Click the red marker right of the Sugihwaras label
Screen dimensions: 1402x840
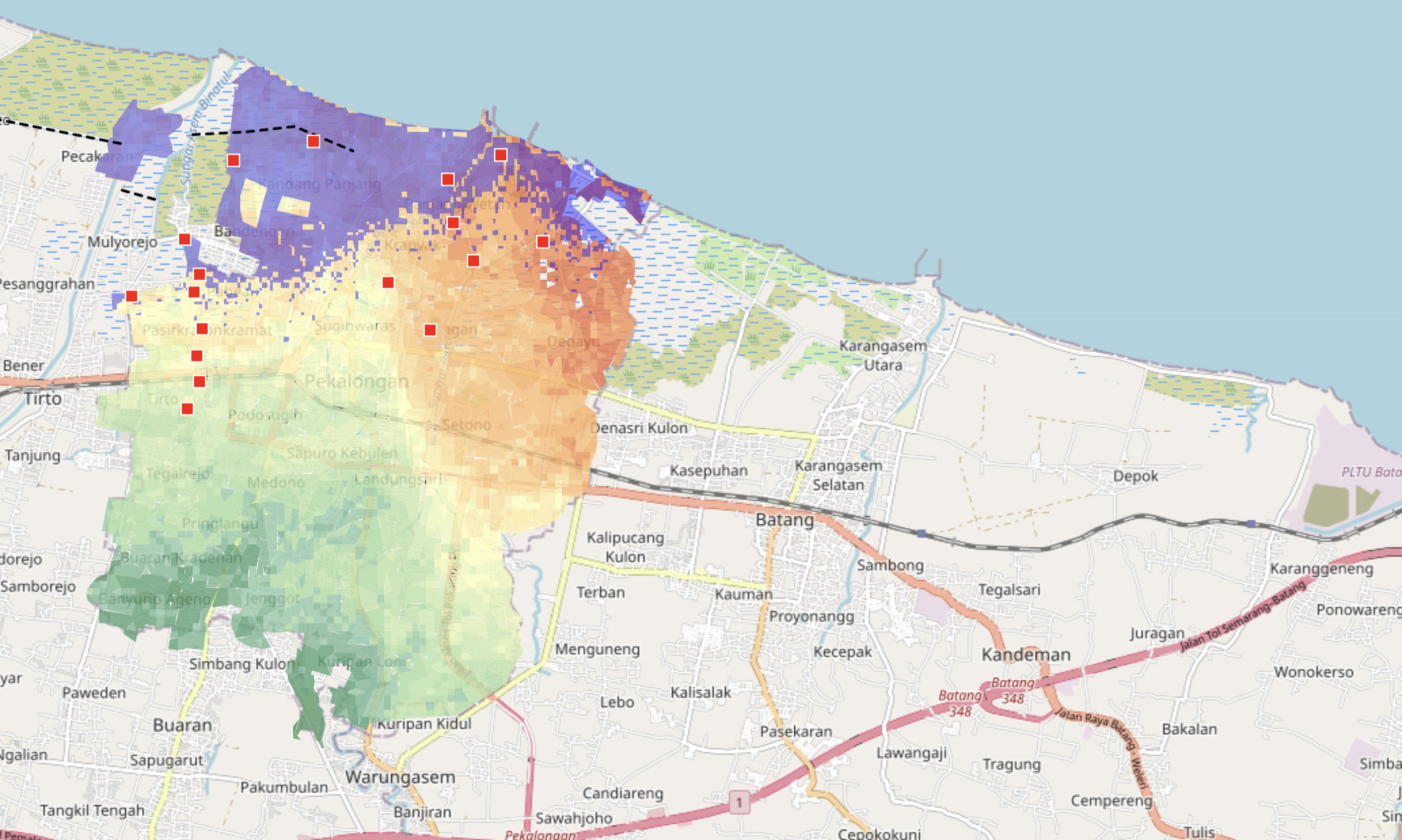(x=430, y=330)
